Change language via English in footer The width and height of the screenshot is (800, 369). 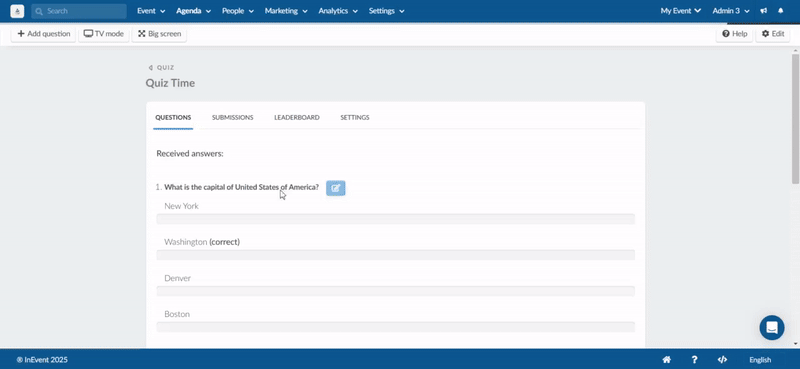click(760, 360)
